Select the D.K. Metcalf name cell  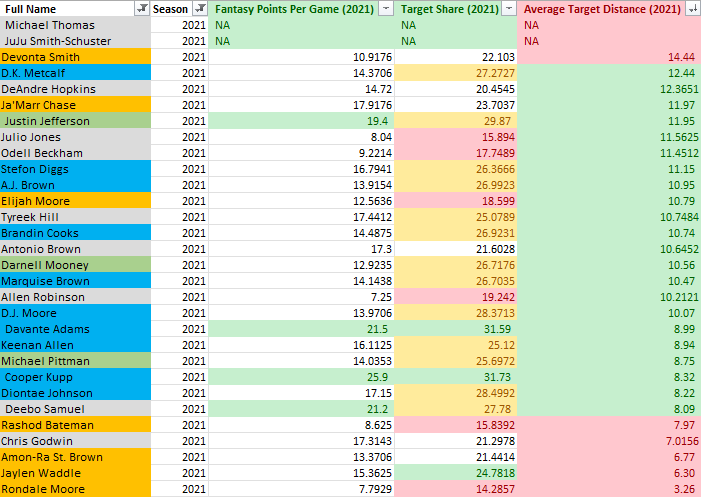coord(75,73)
